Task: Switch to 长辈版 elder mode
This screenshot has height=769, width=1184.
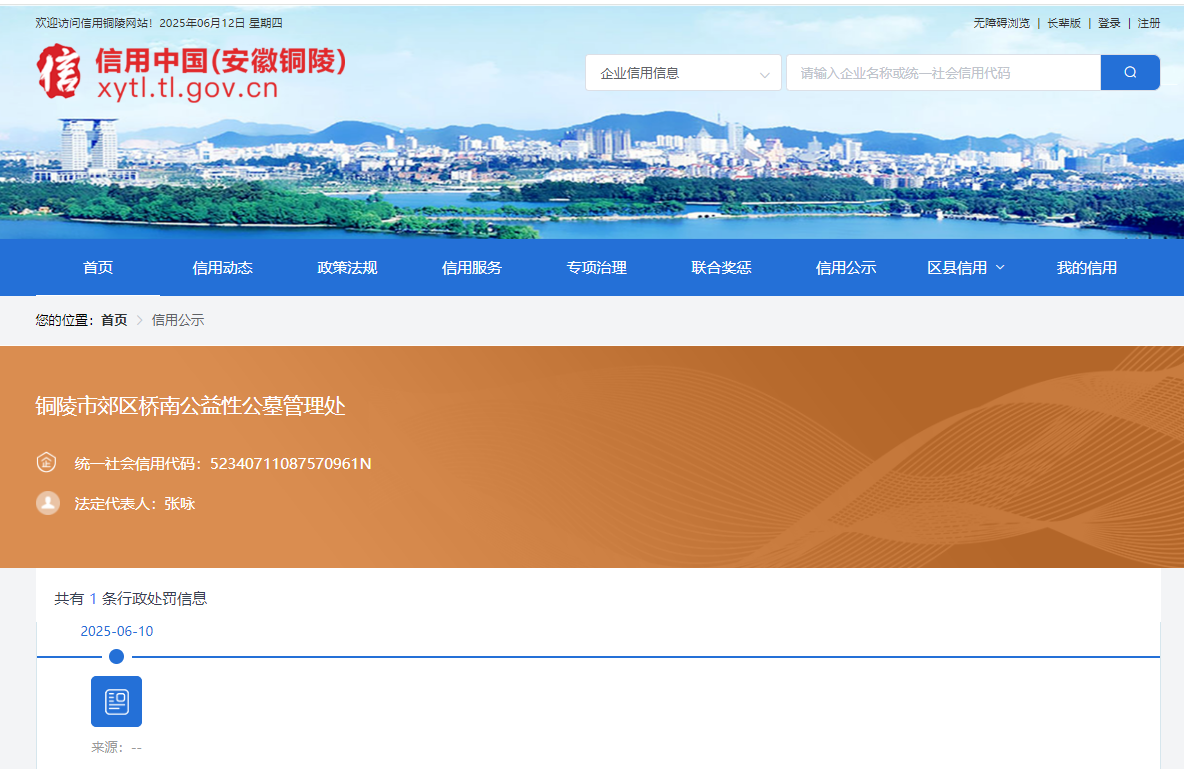Action: (1064, 23)
